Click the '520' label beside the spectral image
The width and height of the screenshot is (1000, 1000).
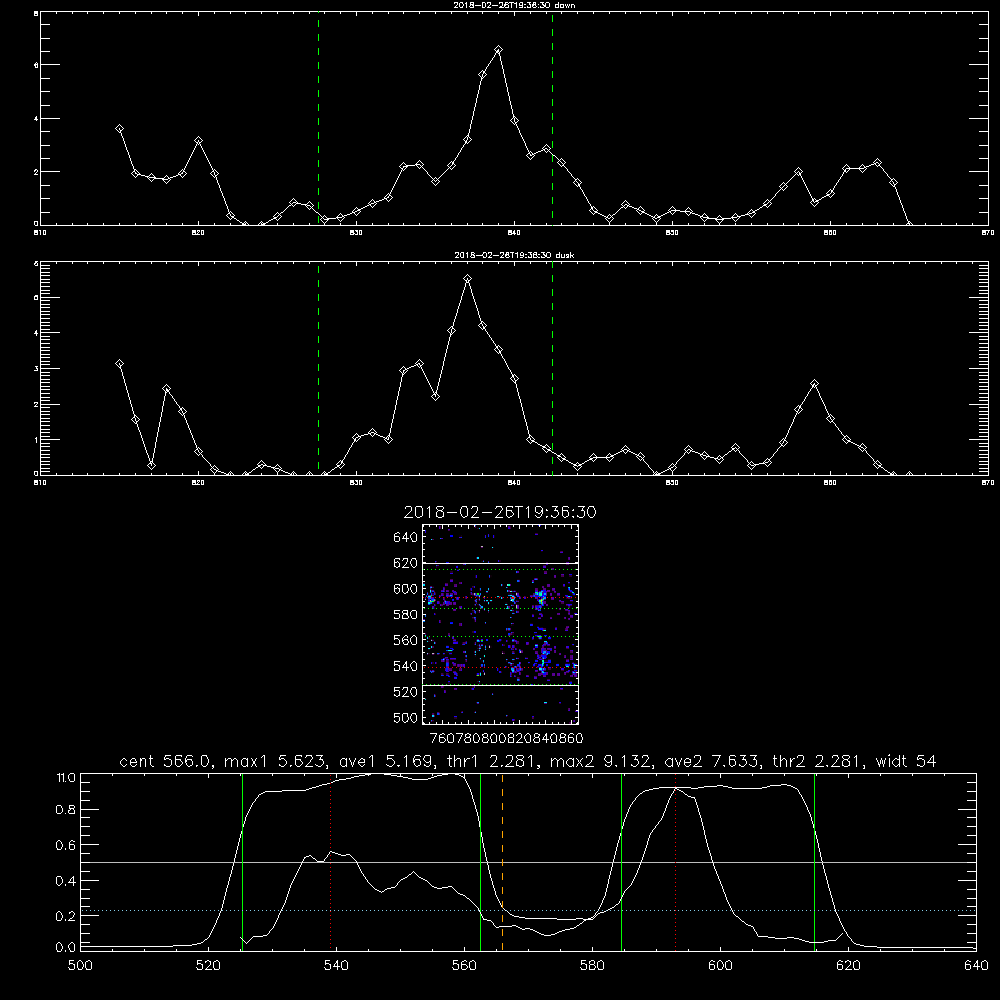tap(405, 692)
